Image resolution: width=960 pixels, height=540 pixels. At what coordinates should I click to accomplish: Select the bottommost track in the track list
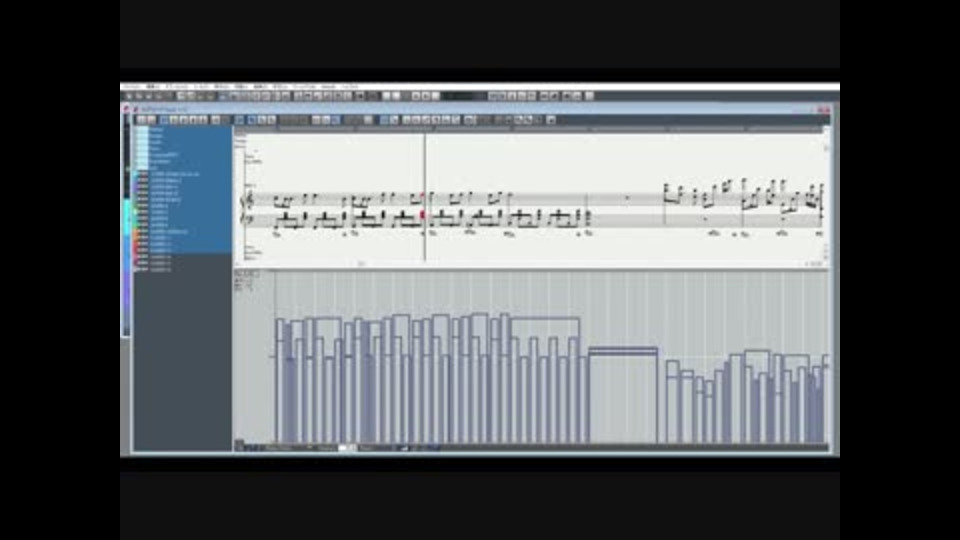coord(182,269)
